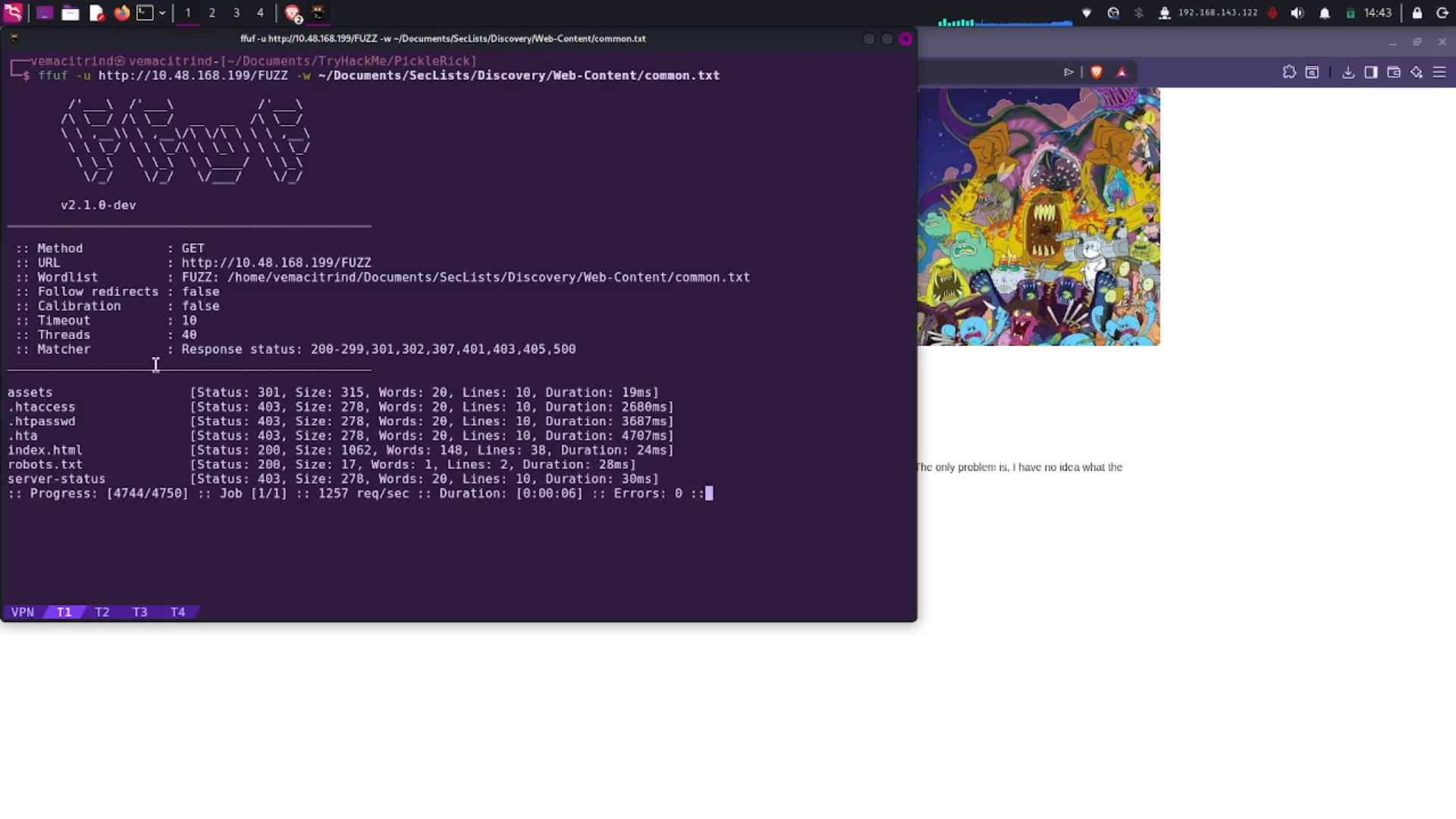This screenshot has width=1456, height=819.
Task: Click the VPN IP address 192.168.143.122 indicator
Action: pyautogui.click(x=1217, y=13)
